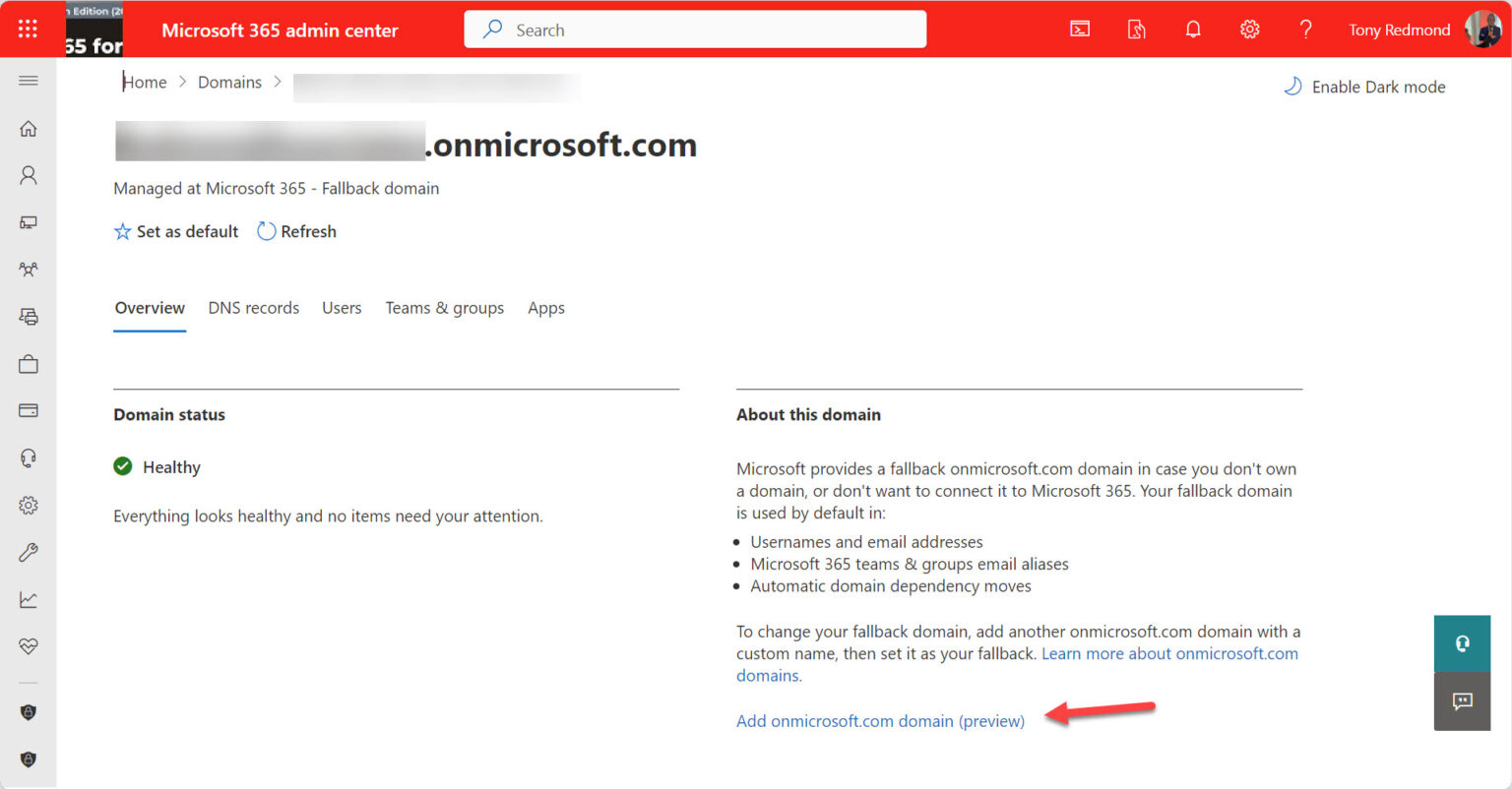Open Reports via the chart sidebar icon
Viewport: 1512px width, 789px height.
click(28, 598)
